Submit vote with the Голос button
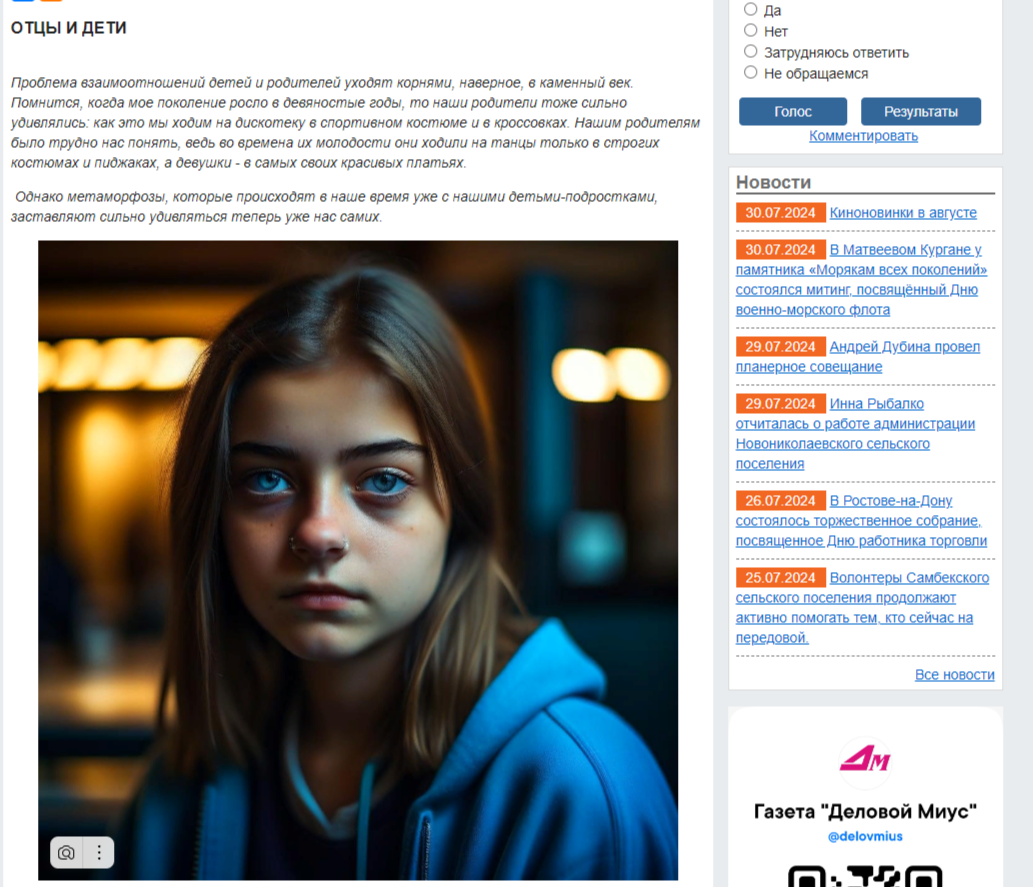 [x=793, y=111]
